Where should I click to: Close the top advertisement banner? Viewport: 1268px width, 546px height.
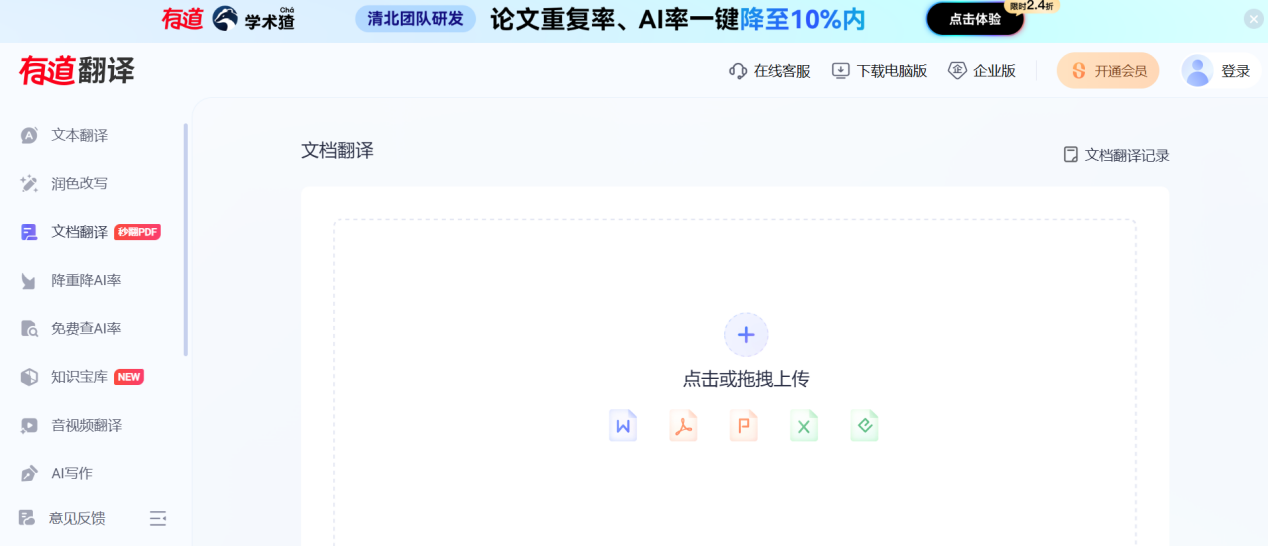pos(1253,19)
